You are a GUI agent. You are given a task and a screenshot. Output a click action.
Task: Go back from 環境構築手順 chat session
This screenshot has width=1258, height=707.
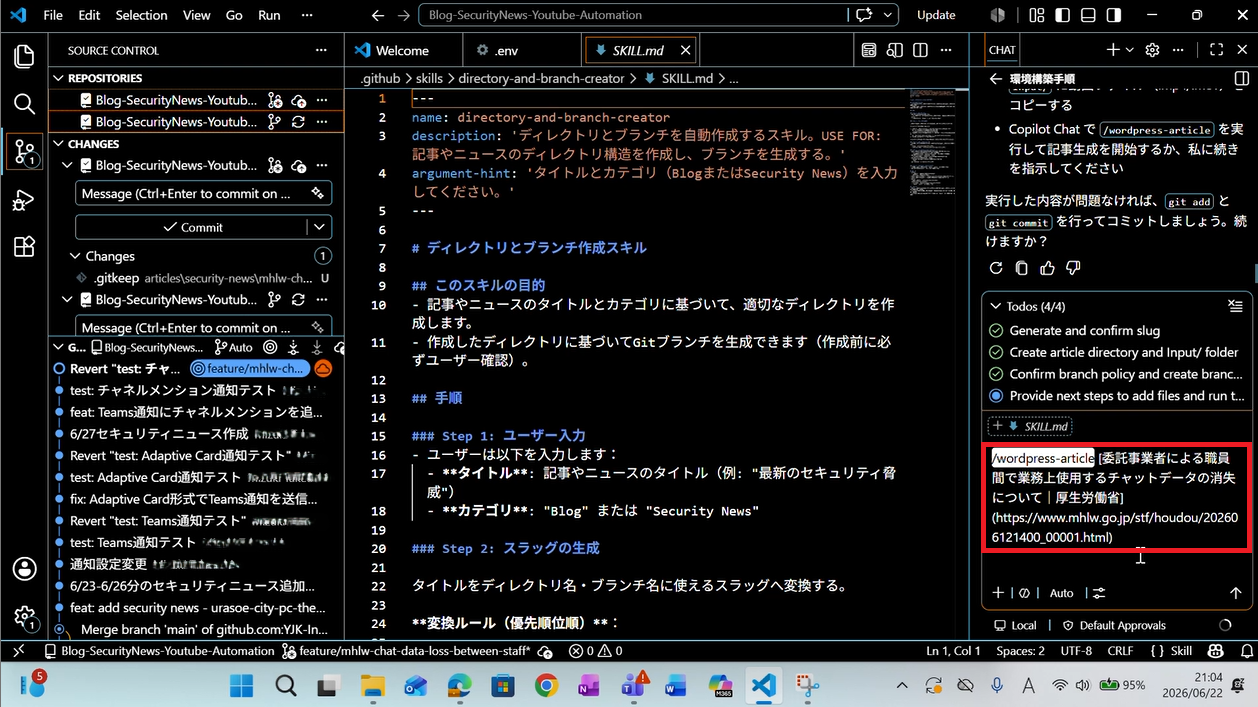click(x=995, y=79)
